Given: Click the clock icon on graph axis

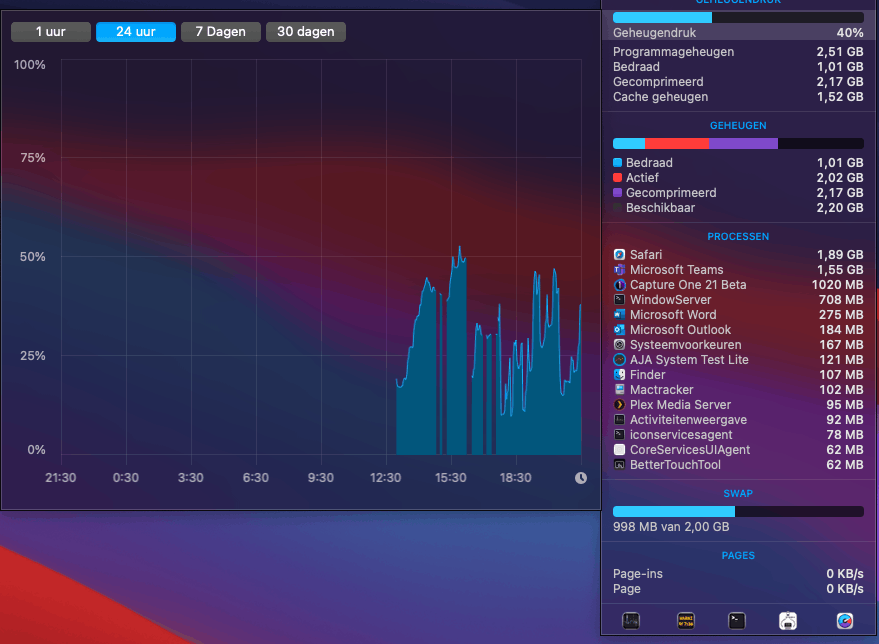Looking at the screenshot, I should (x=581, y=478).
